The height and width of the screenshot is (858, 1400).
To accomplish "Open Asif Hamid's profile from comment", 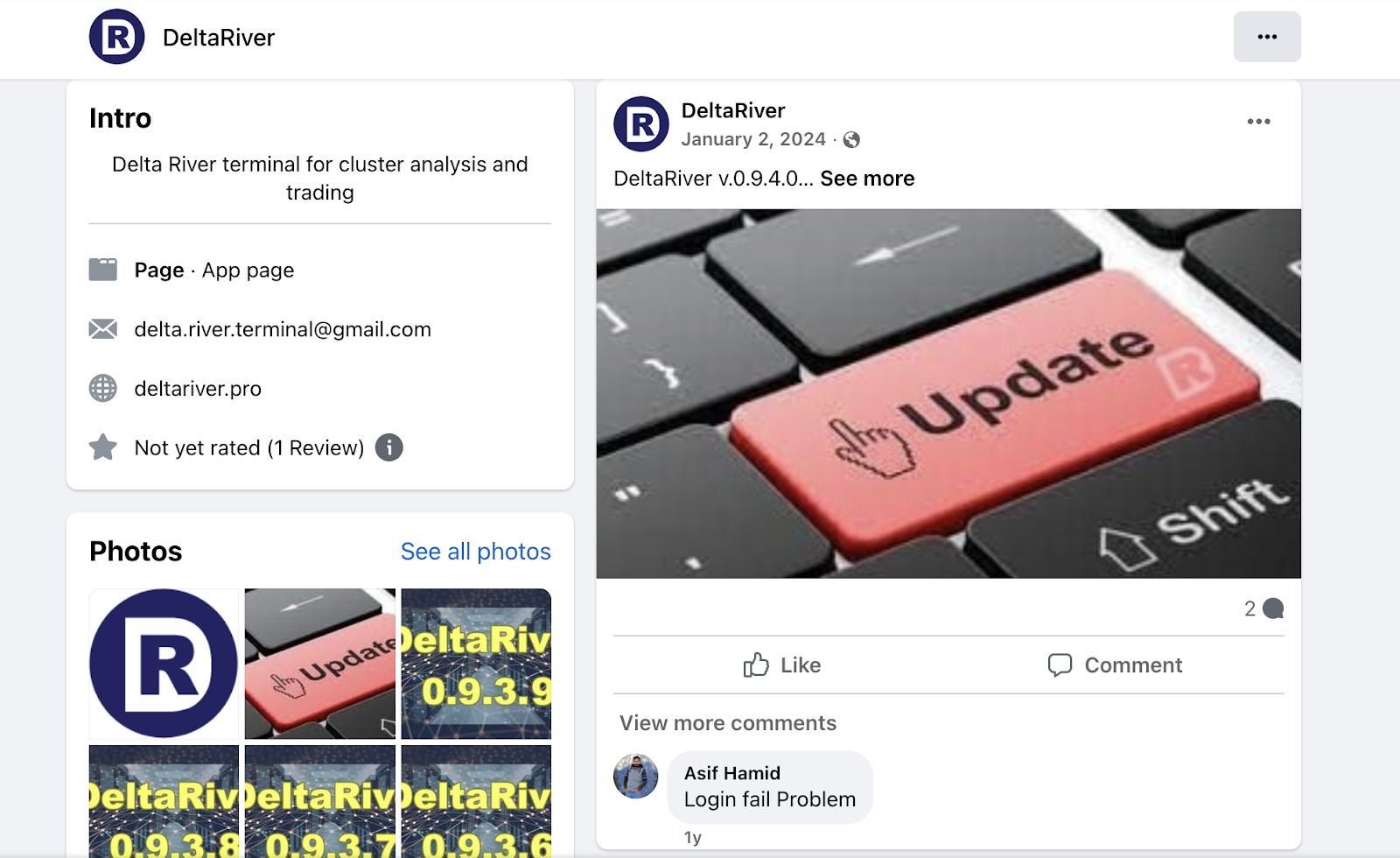I will pos(732,773).
